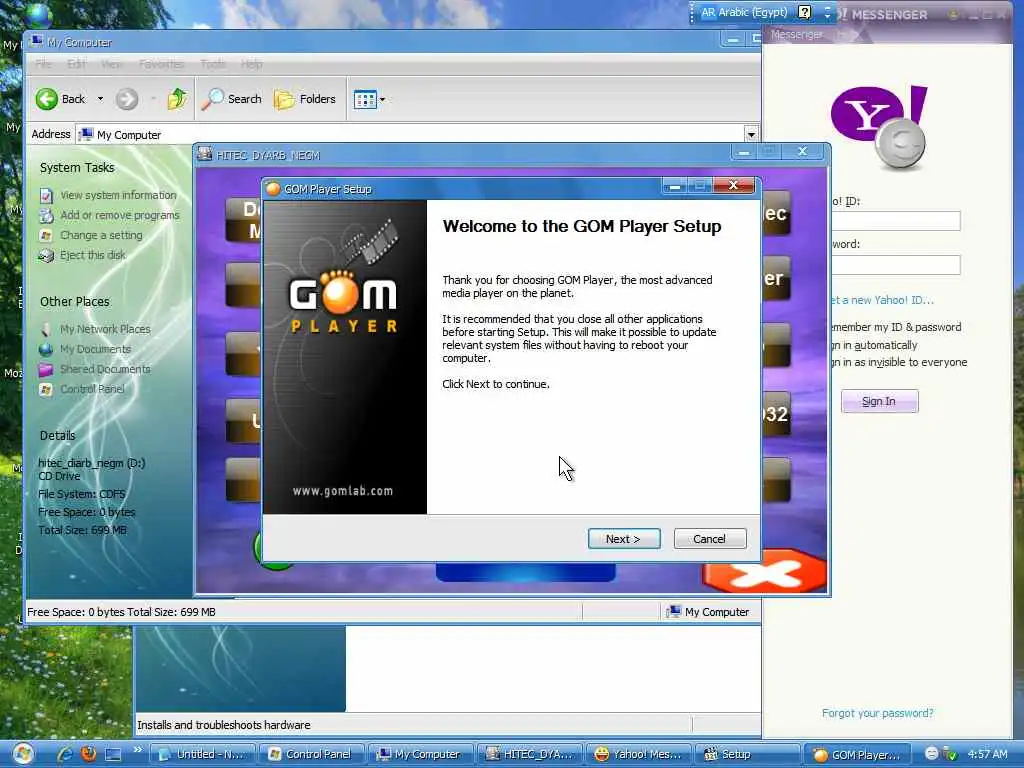
Task: Click the Shared Documents folder icon
Action: (46, 370)
